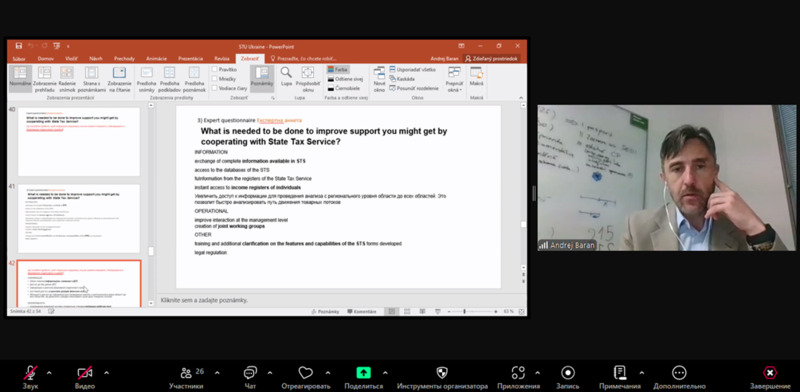Open the Súbor file tab
The width and height of the screenshot is (800, 392).
19,59
